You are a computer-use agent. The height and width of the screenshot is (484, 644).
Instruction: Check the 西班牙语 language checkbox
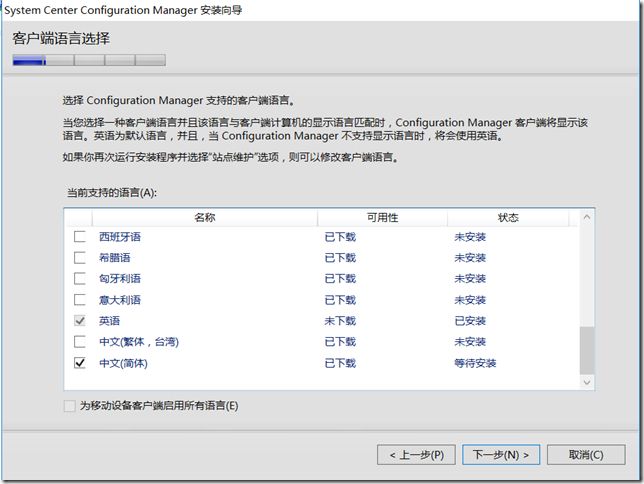pos(80,237)
